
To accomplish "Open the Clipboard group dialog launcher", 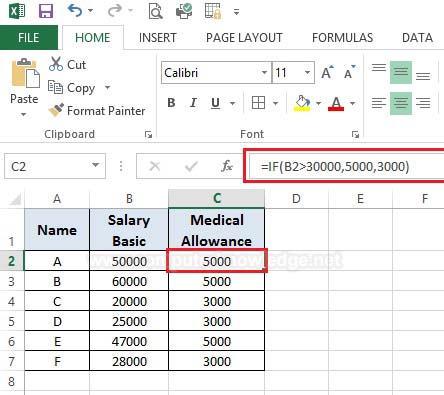I will tap(148, 134).
